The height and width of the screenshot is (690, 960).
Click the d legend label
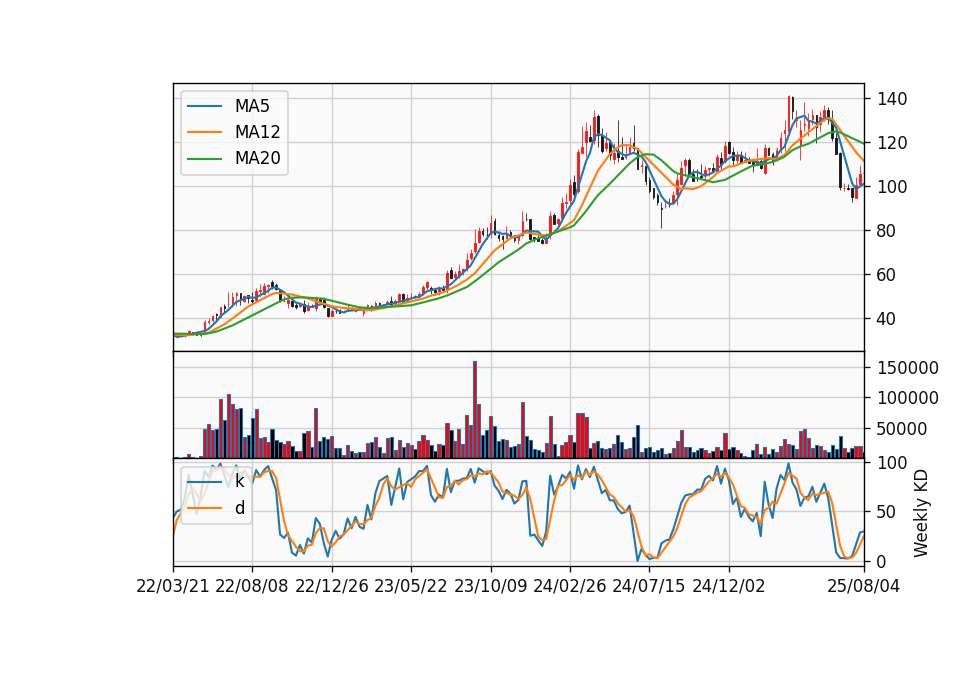[x=239, y=508]
